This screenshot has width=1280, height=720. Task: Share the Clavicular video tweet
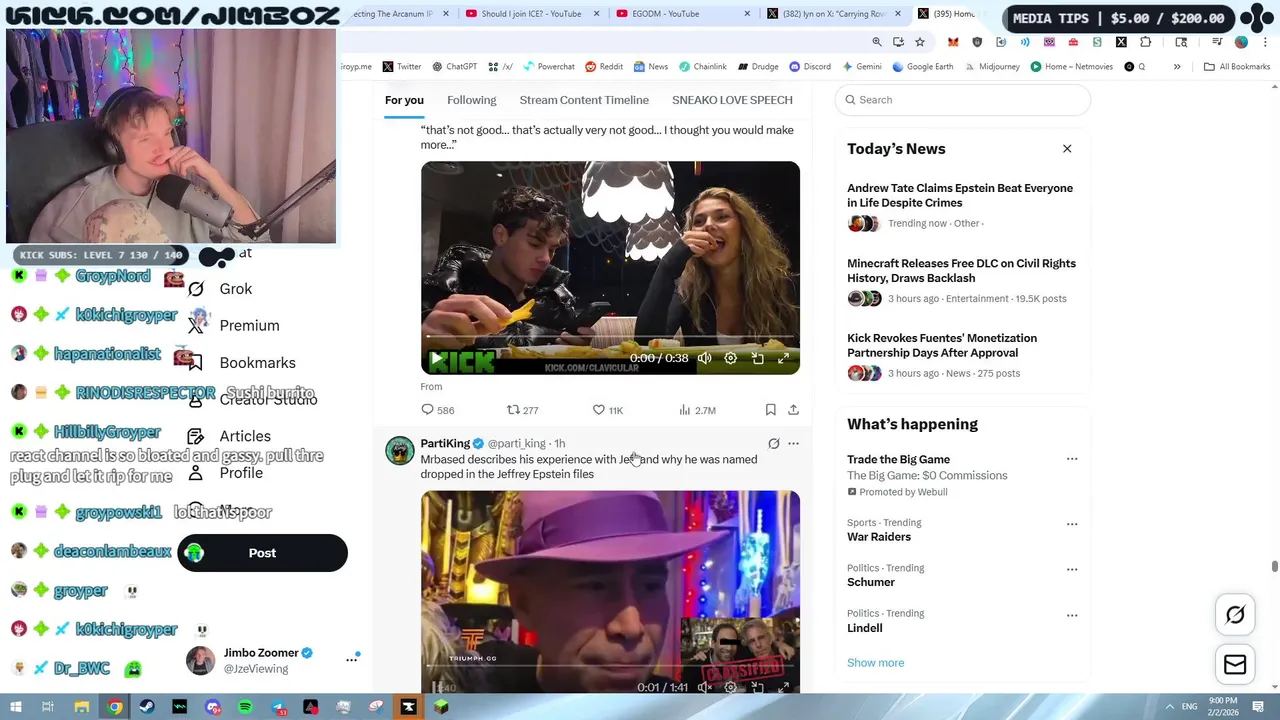pos(793,410)
